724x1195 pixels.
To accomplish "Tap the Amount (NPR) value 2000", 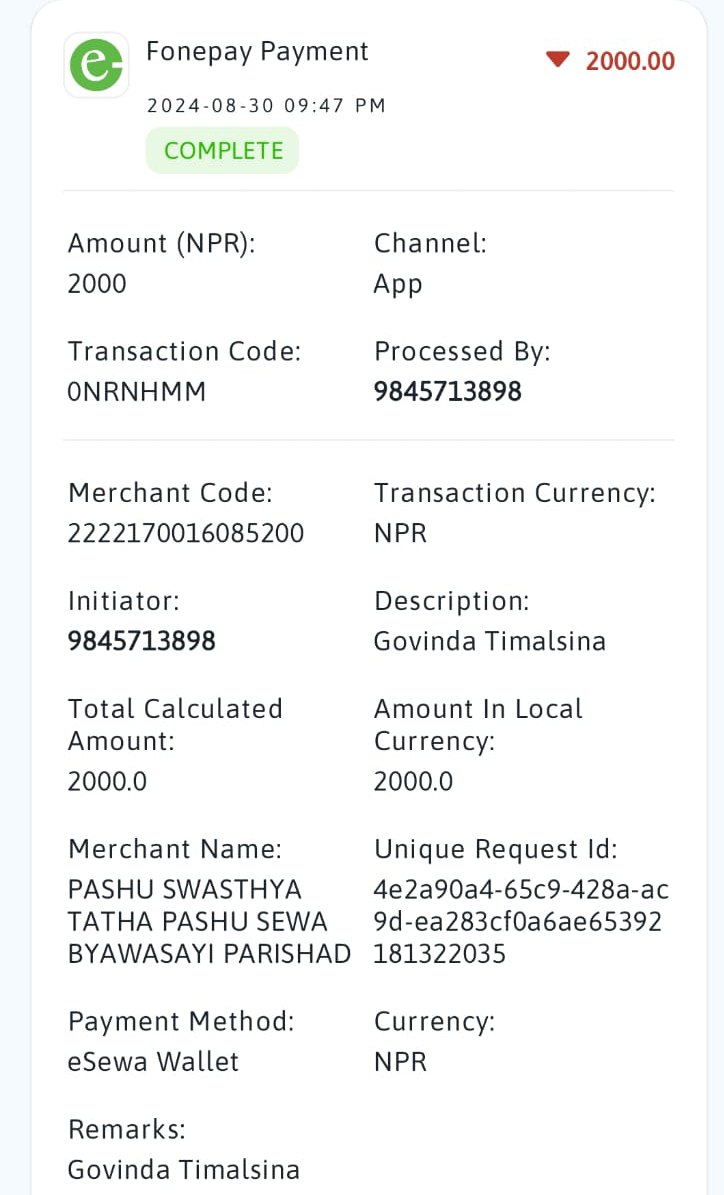I will click(97, 284).
